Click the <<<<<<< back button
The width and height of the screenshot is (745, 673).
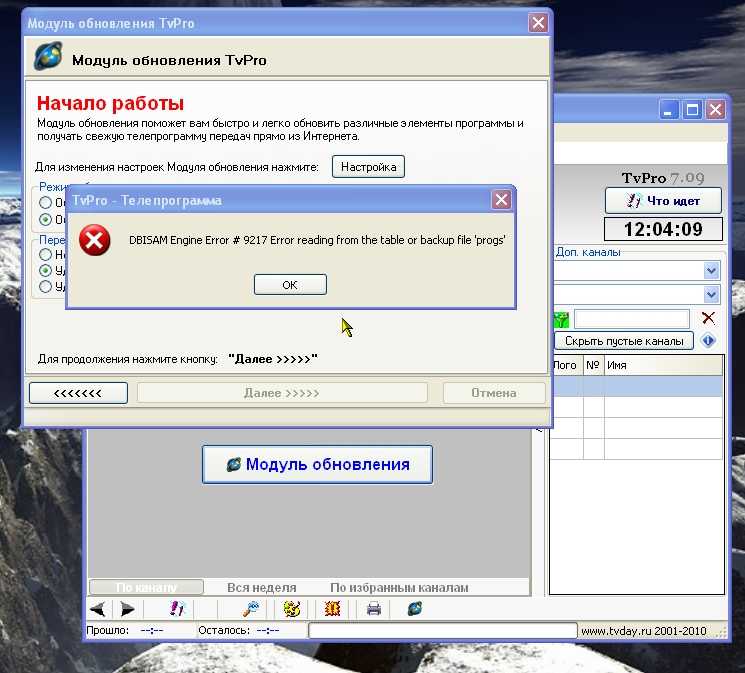pos(78,393)
